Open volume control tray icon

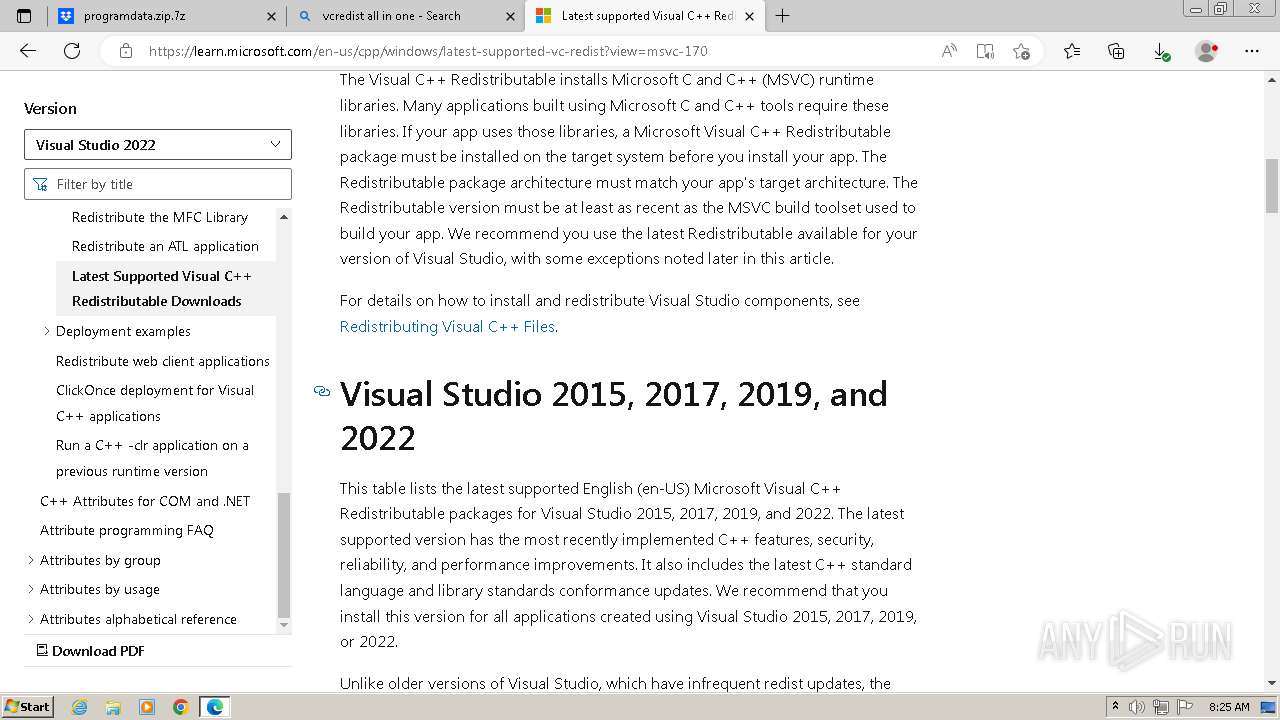[x=1137, y=707]
